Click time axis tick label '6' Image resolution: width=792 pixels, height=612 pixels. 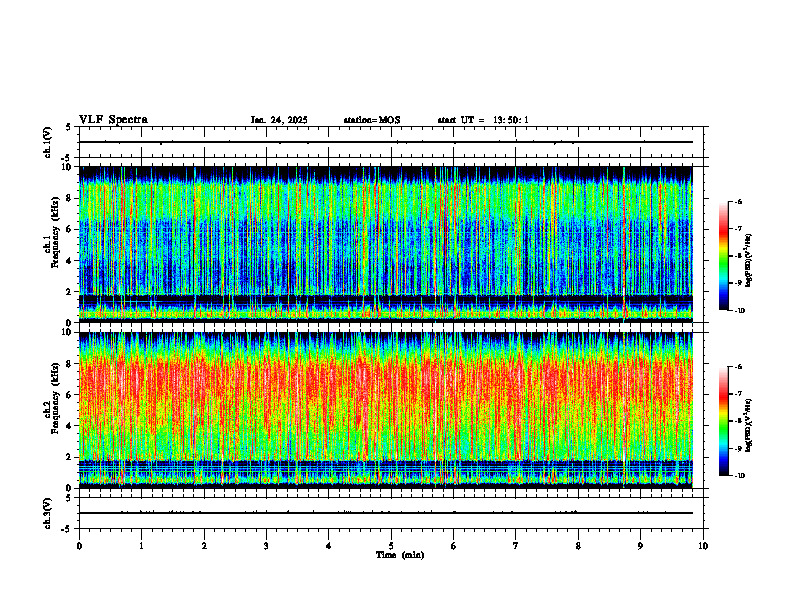coord(454,546)
